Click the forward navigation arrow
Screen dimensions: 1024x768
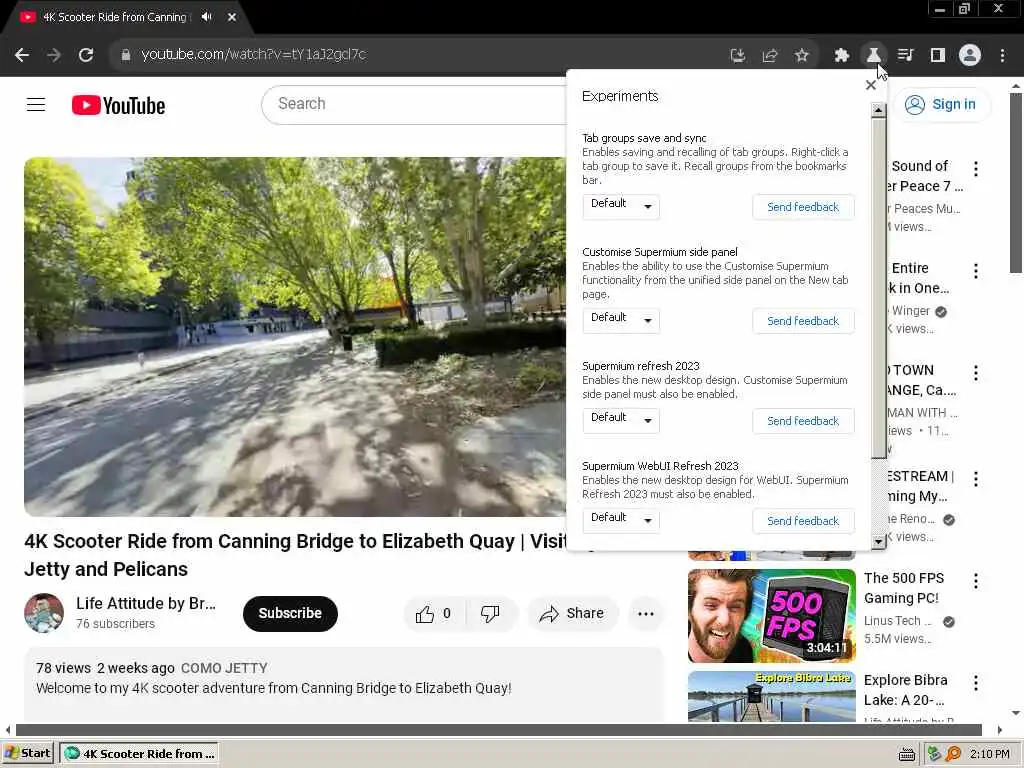click(54, 55)
